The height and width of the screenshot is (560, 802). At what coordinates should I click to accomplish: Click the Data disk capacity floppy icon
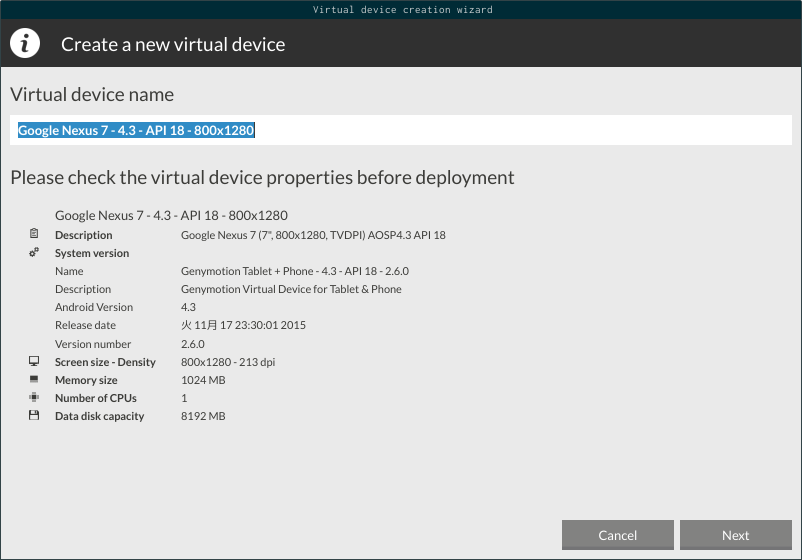(x=34, y=415)
